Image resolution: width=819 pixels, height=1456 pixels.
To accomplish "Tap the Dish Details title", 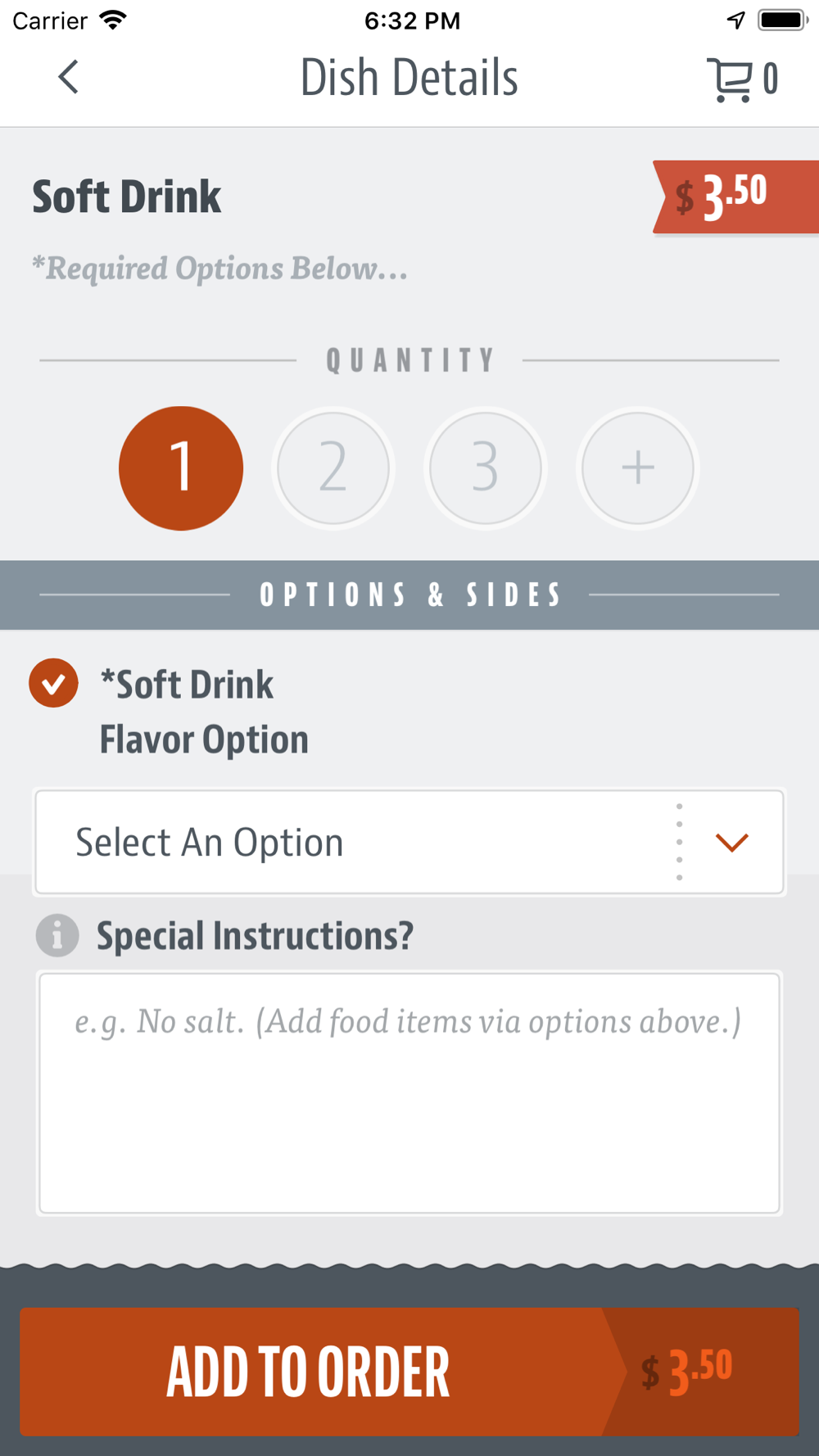I will tap(409, 78).
